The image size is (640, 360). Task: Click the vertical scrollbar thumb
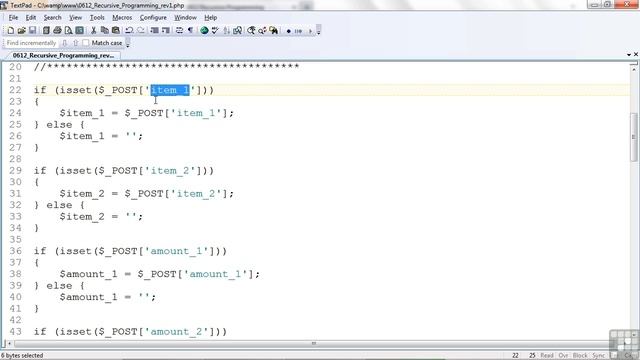point(633,137)
